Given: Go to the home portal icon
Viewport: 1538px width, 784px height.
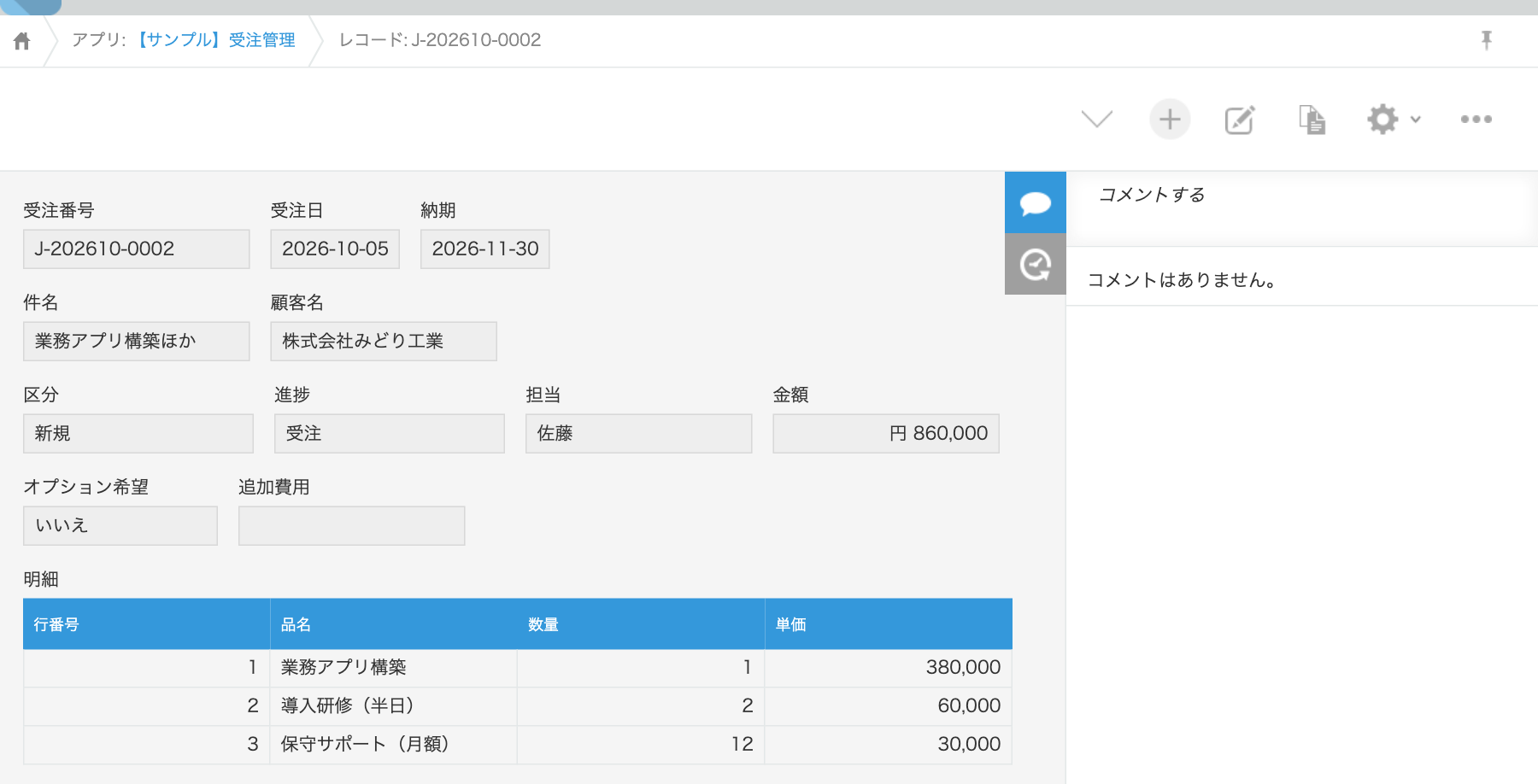Looking at the screenshot, I should 22,40.
